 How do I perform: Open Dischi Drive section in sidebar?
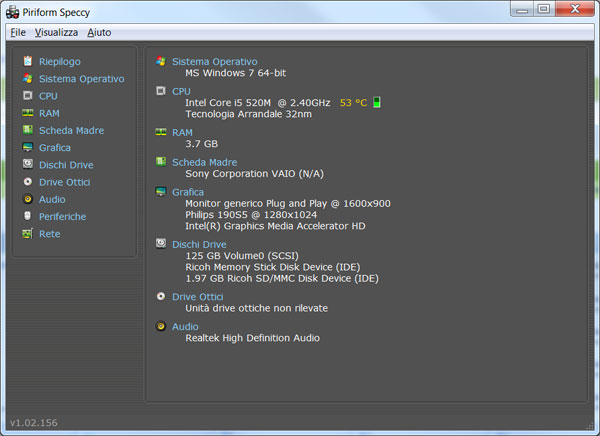[66, 165]
